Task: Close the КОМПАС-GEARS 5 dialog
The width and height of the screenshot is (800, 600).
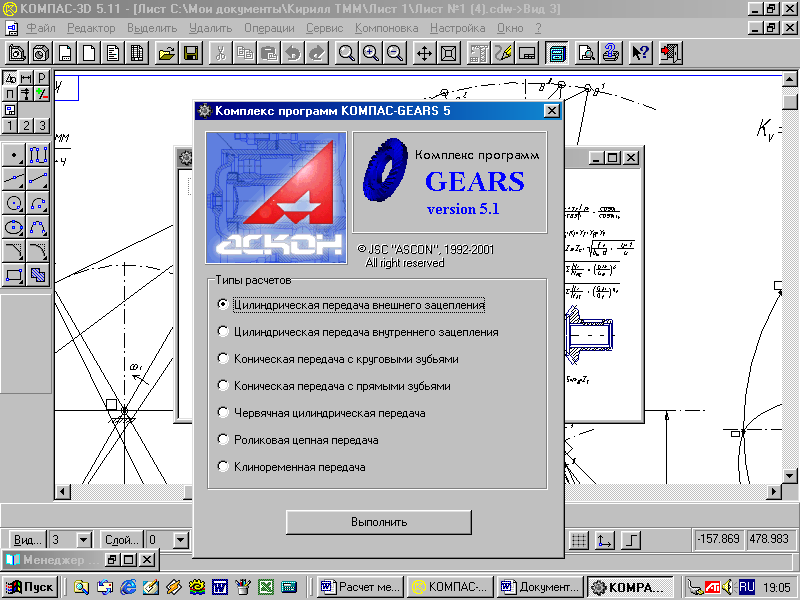Action: [x=551, y=111]
